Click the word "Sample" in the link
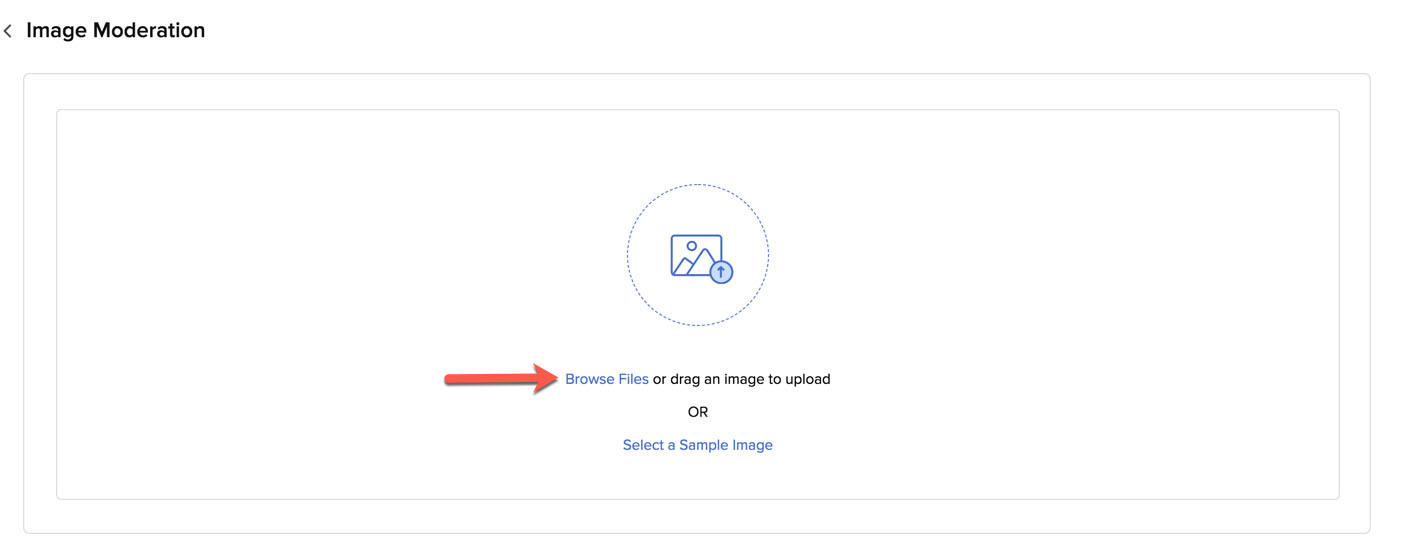 pyautogui.click(x=703, y=445)
